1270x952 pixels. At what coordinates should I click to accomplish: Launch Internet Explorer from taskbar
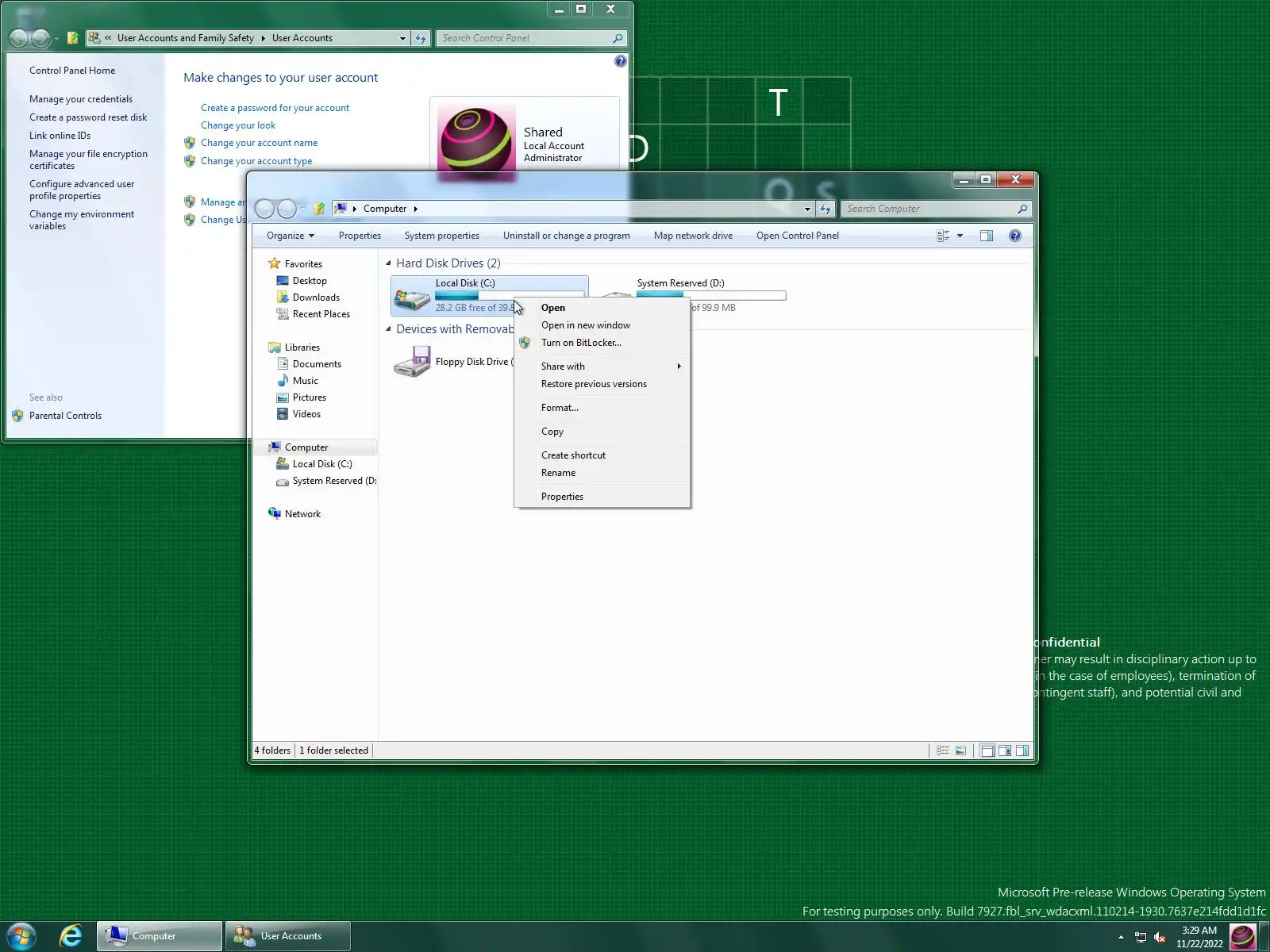(x=71, y=936)
